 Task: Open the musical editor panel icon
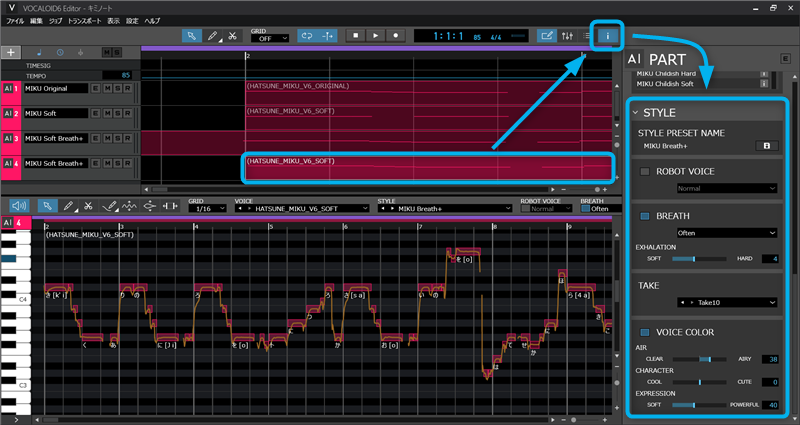[547, 36]
